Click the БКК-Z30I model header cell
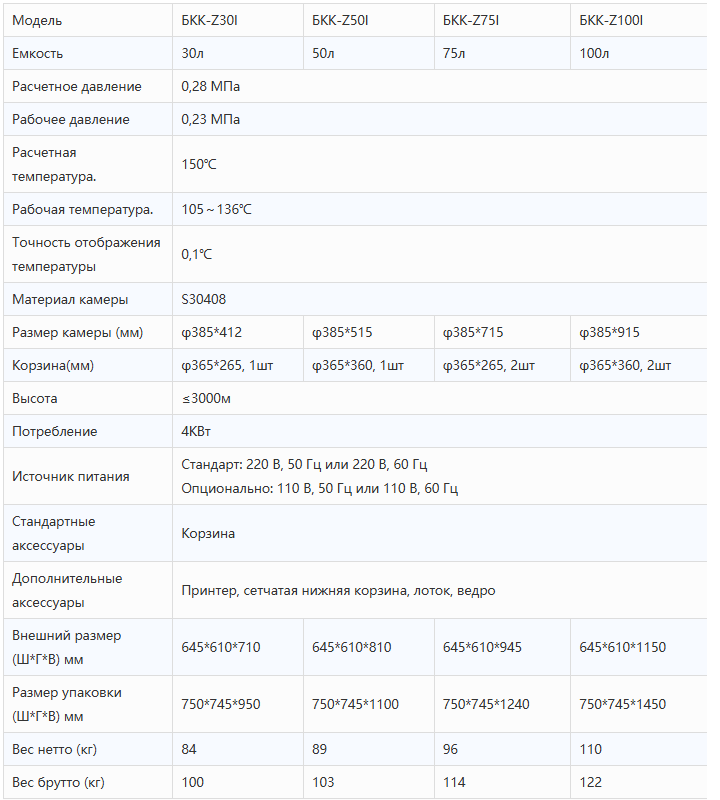This screenshot has height=800, width=720. click(x=211, y=20)
